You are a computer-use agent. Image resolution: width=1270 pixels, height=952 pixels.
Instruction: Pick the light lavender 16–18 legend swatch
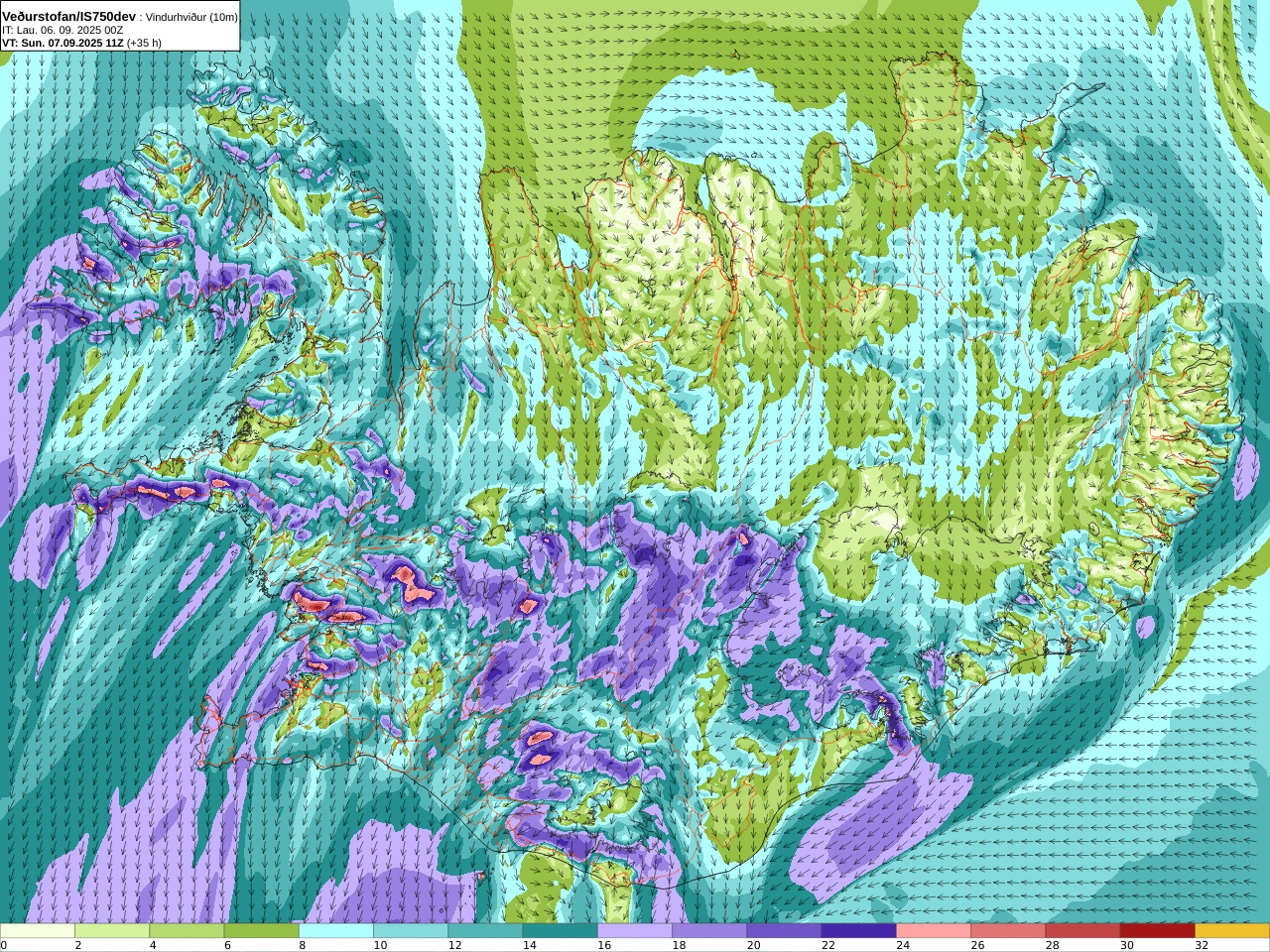tap(635, 931)
